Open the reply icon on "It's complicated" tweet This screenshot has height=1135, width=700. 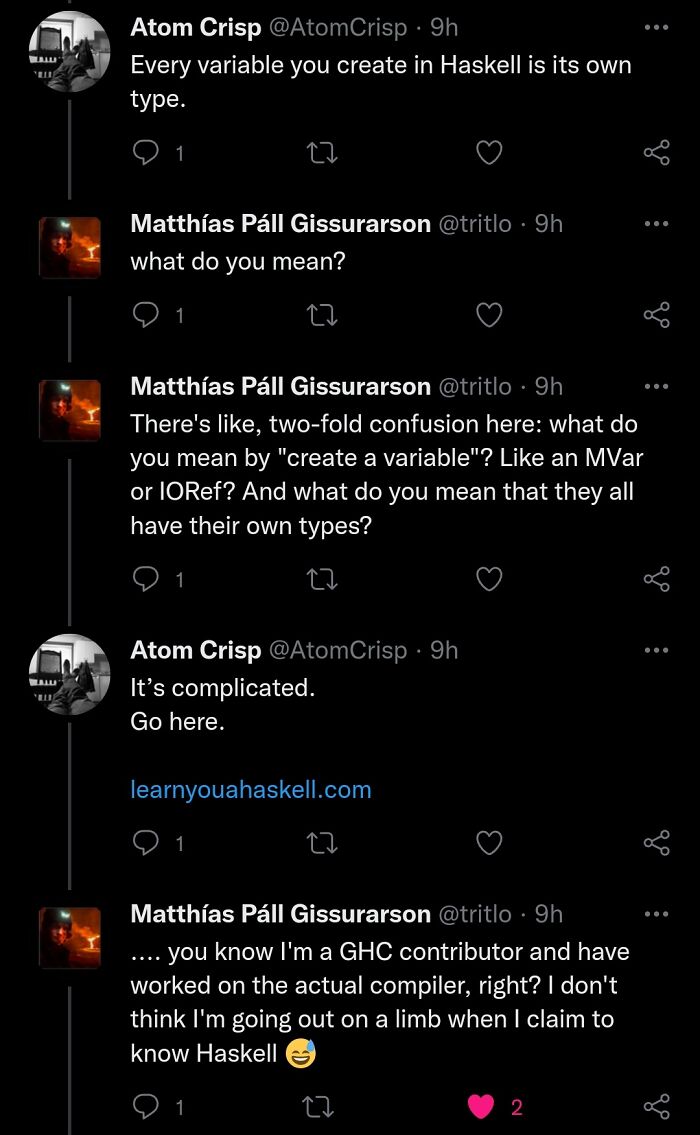coord(146,843)
